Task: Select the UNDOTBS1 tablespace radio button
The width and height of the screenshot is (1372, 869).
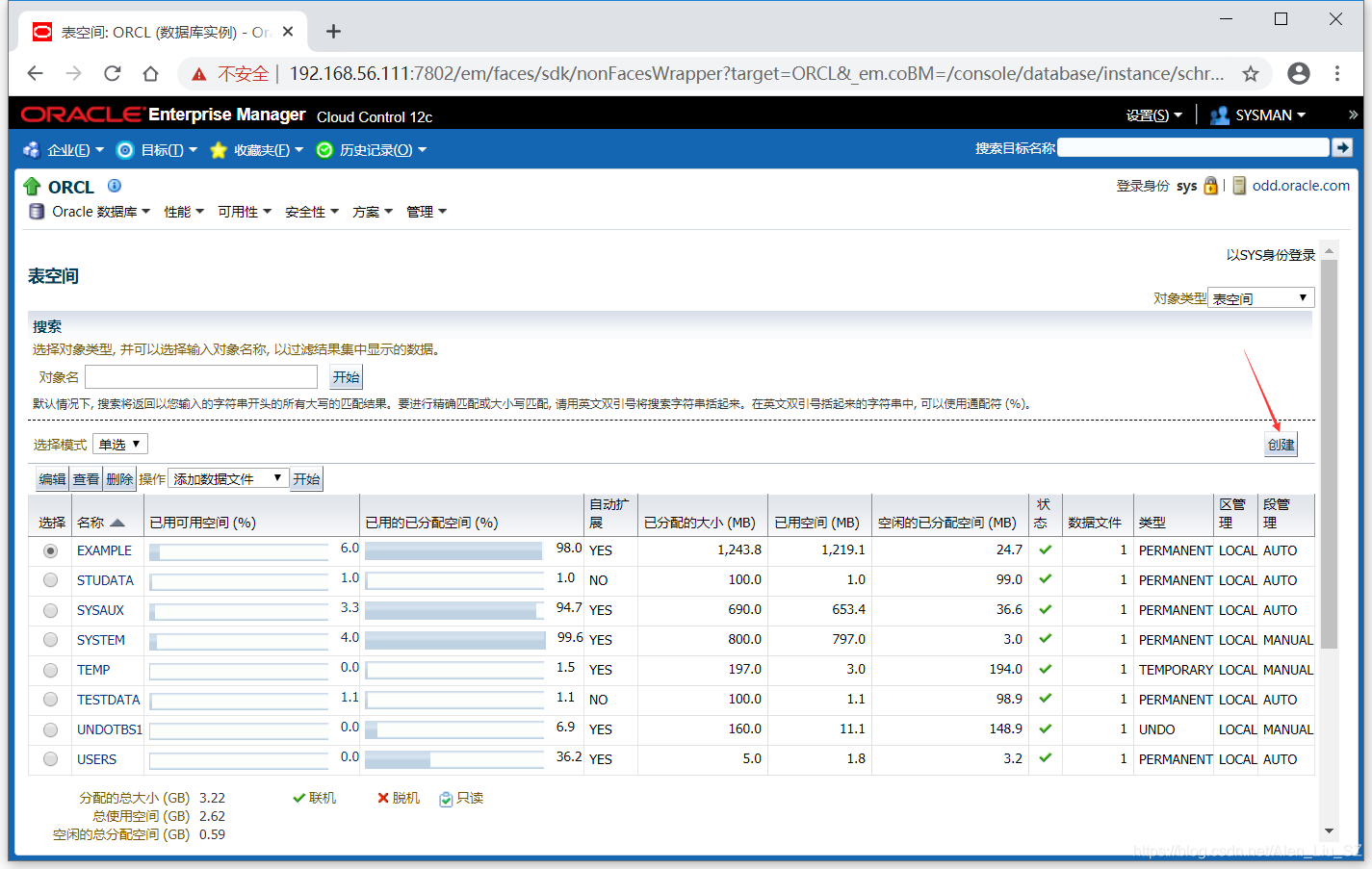Action: click(51, 729)
